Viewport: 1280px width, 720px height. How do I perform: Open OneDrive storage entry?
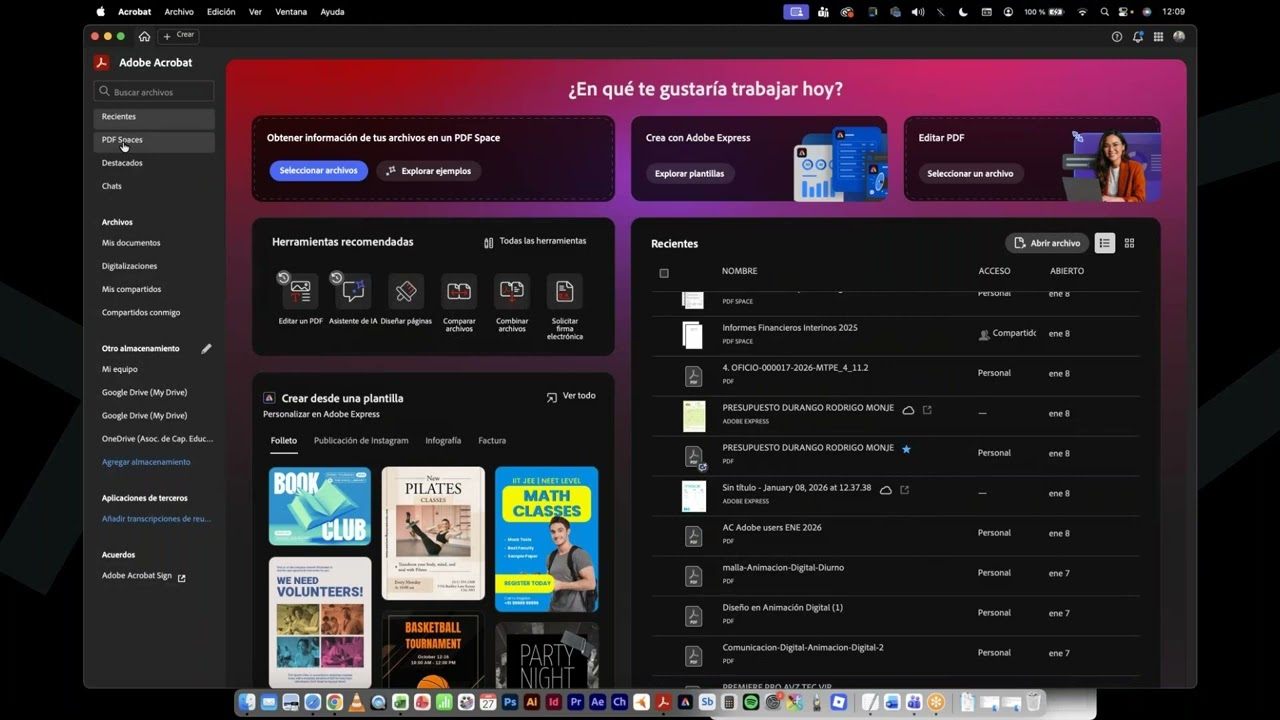pos(157,438)
